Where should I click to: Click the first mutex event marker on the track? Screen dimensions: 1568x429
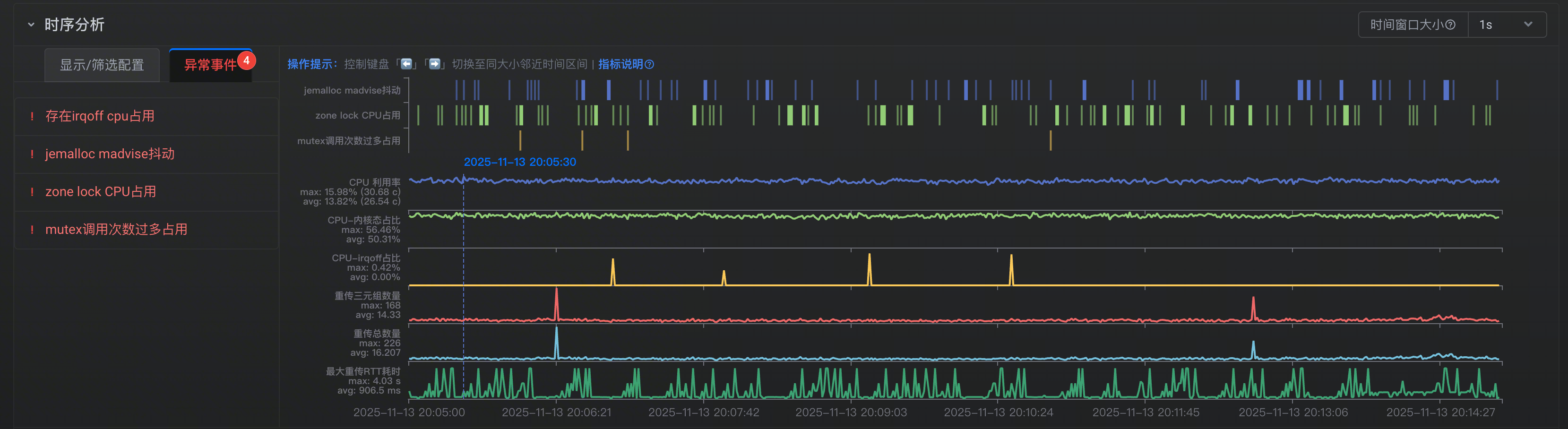click(520, 141)
